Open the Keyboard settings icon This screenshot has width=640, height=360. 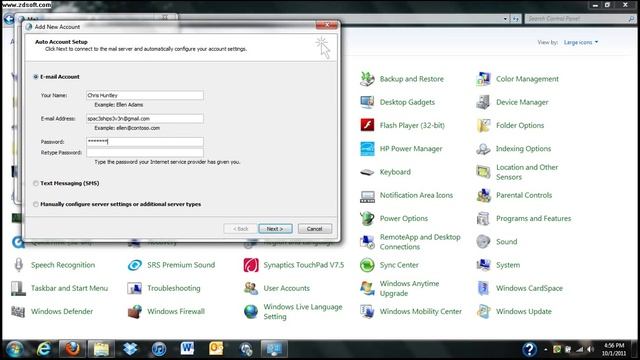367,172
